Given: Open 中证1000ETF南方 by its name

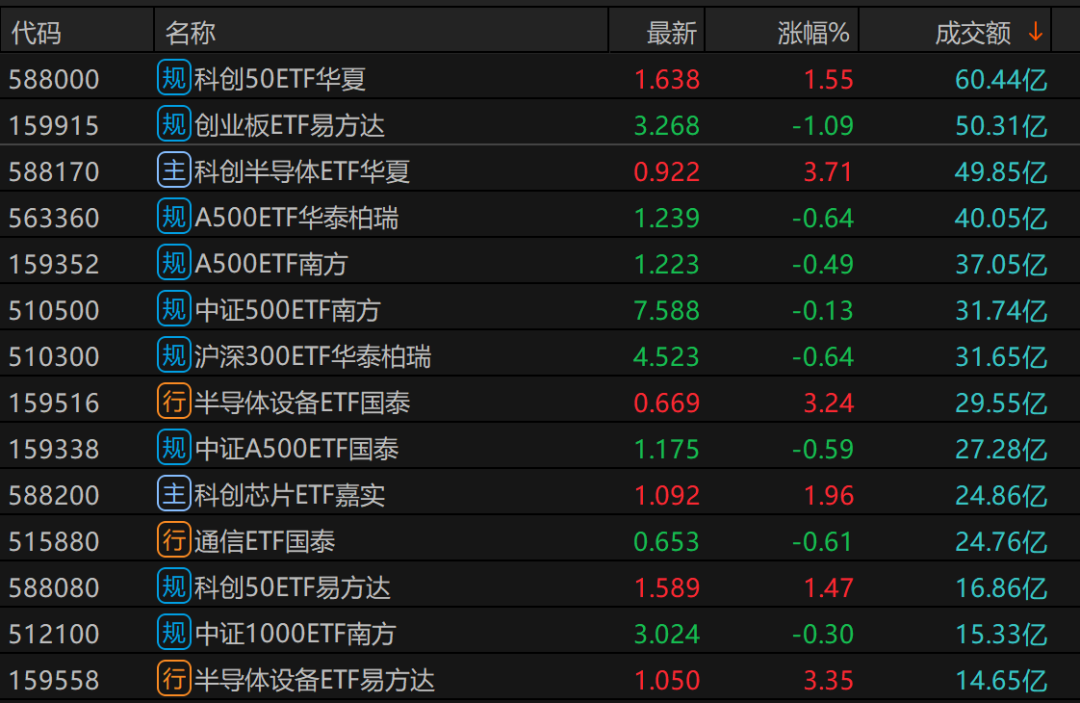Looking at the screenshot, I should point(295,633).
